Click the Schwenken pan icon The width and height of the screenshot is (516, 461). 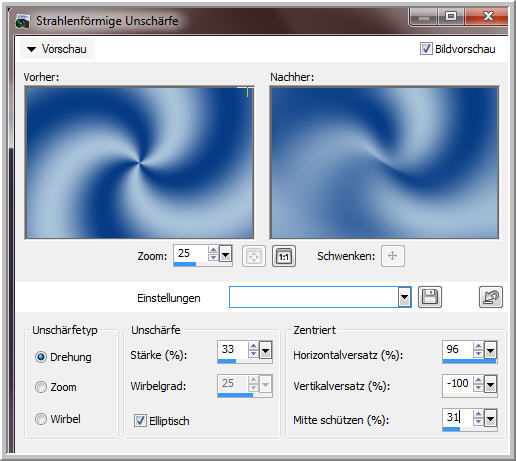393,256
